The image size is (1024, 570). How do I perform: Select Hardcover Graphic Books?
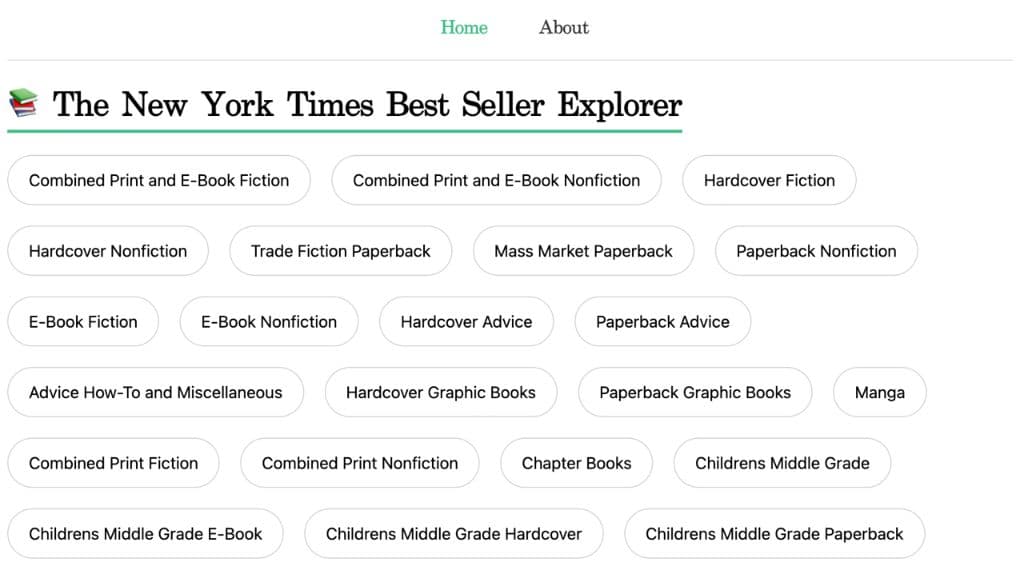click(441, 392)
